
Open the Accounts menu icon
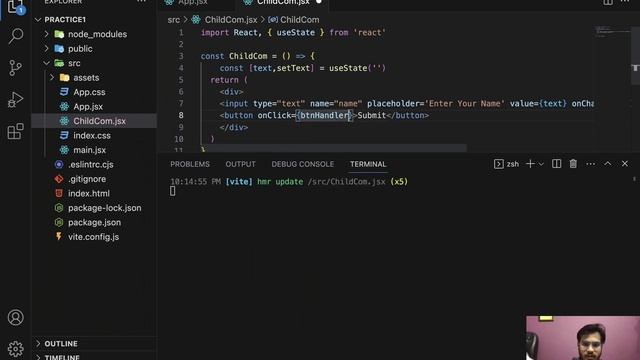(16, 317)
